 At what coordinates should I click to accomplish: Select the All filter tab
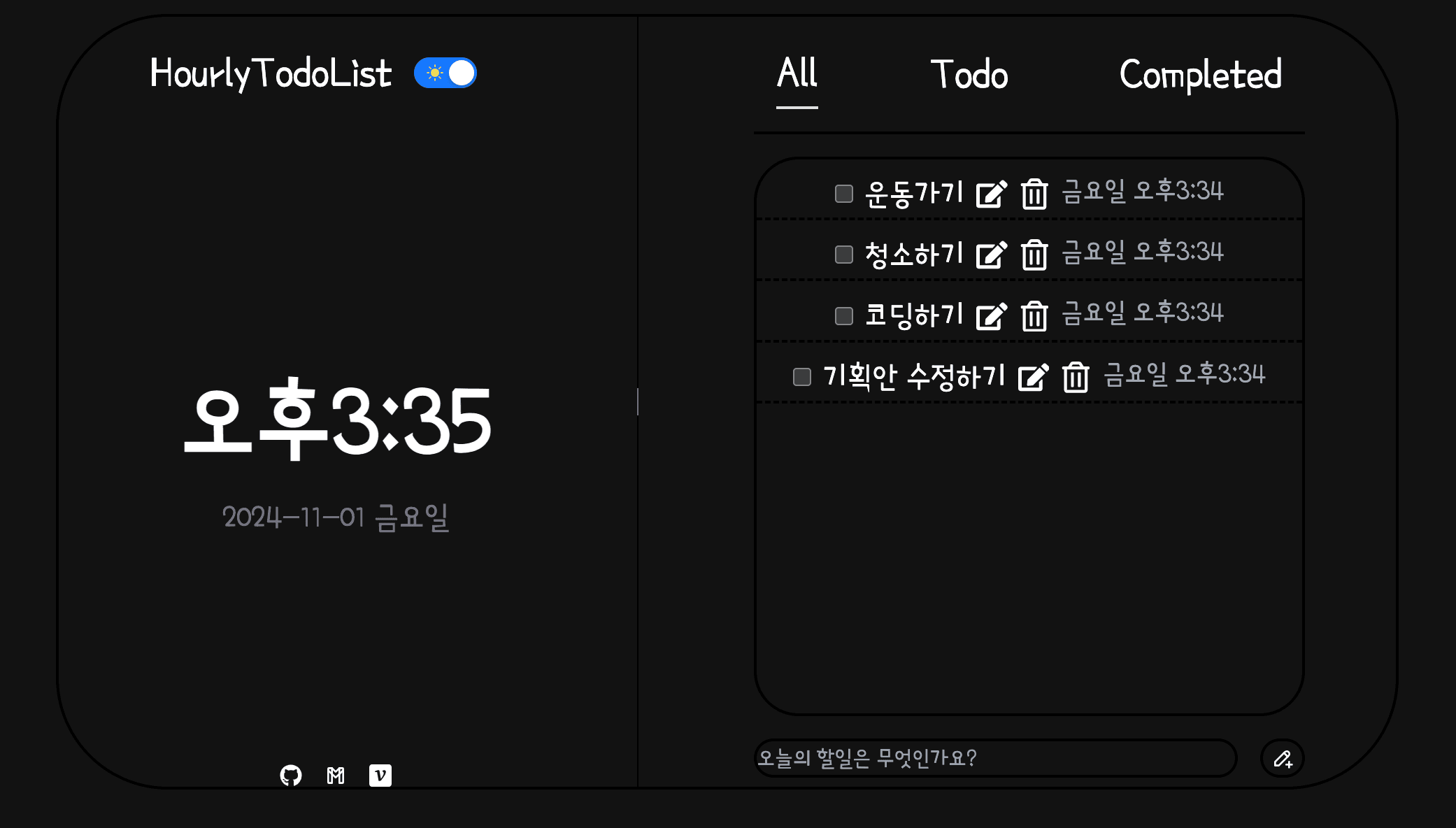tap(796, 73)
